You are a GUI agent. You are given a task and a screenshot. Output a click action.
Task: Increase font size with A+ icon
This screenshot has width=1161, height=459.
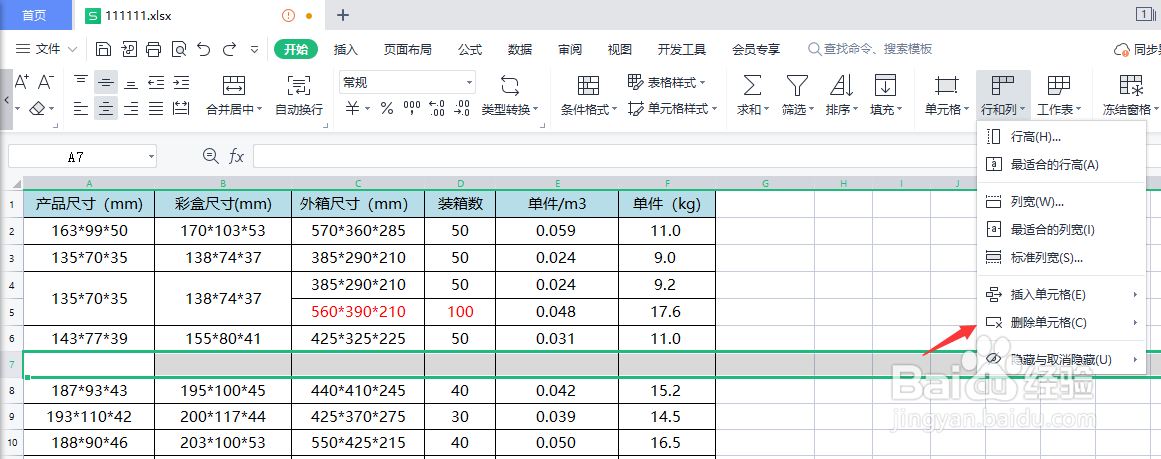click(x=22, y=81)
